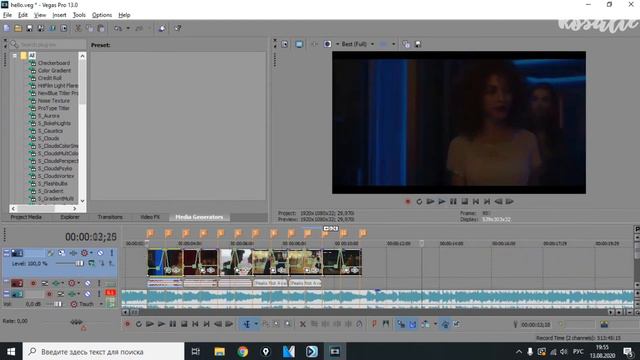Open What's This help icon
The height and width of the screenshot is (360, 640).
coord(178,28)
